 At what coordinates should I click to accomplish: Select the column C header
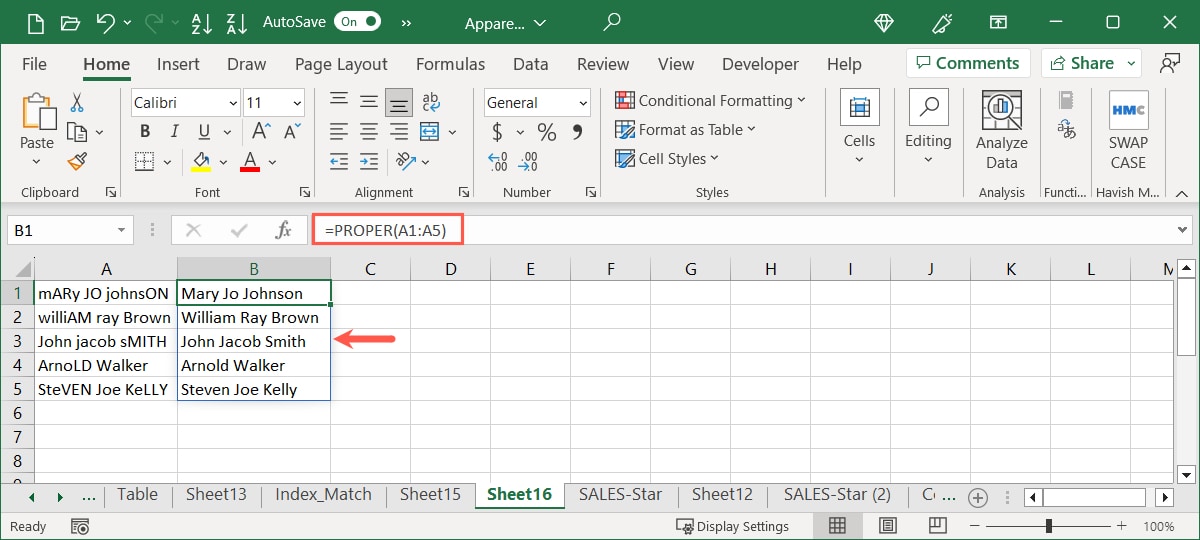(x=370, y=268)
